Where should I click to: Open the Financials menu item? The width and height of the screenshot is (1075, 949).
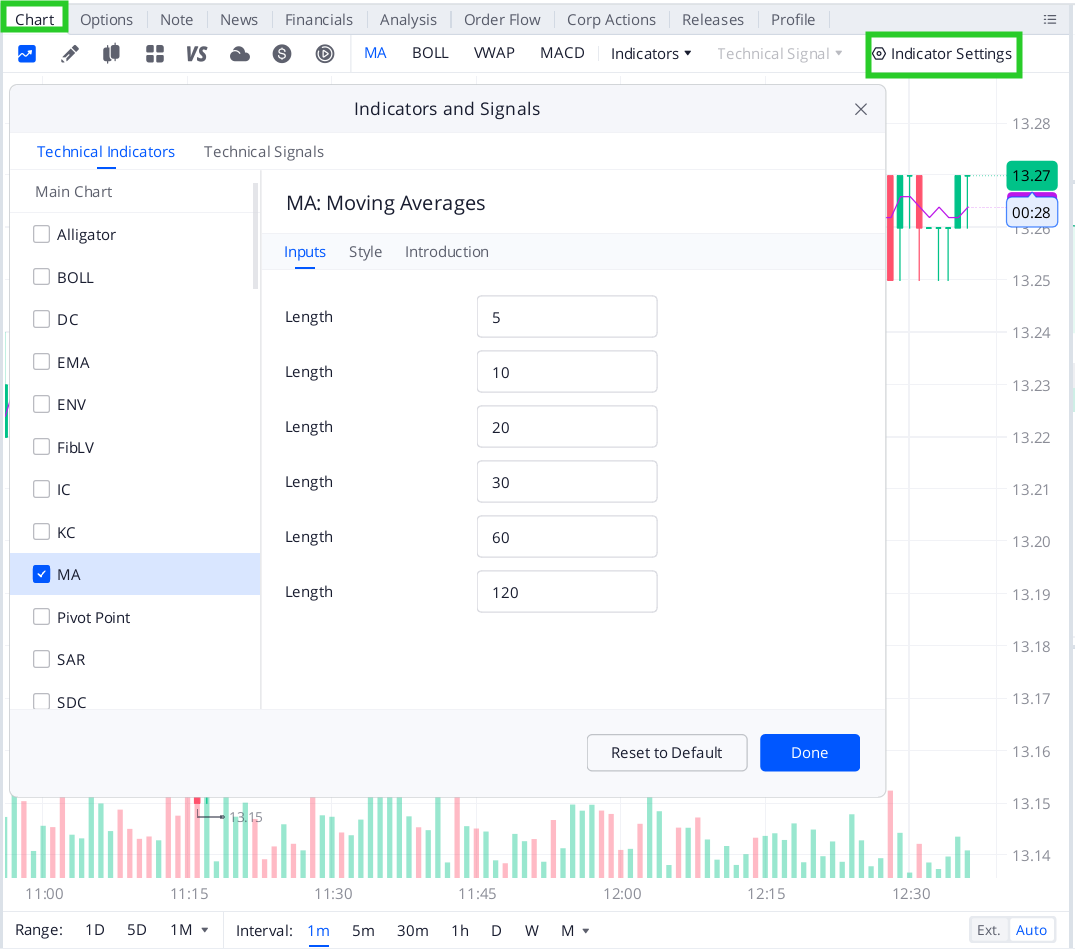tap(318, 19)
